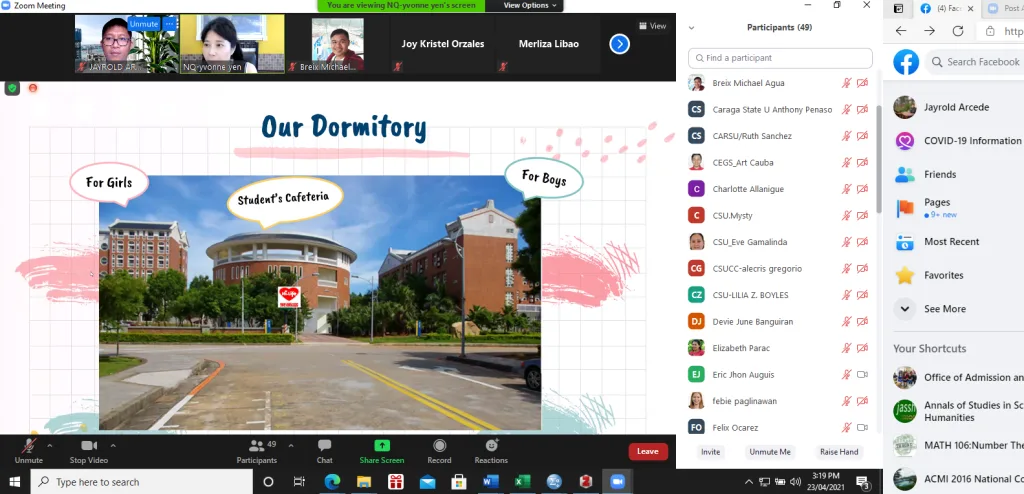
Task: Open the Reactions menu
Action: [491, 446]
